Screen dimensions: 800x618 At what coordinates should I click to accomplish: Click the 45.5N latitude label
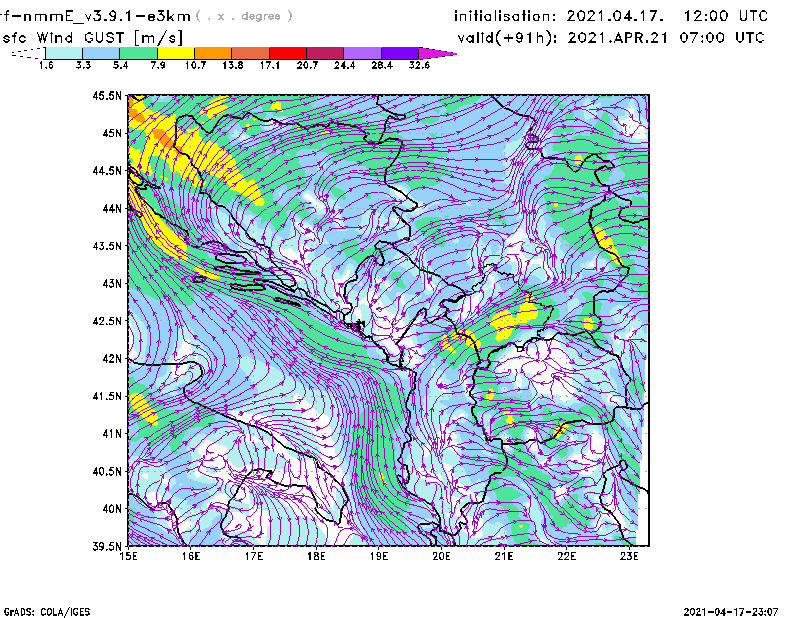tap(108, 95)
